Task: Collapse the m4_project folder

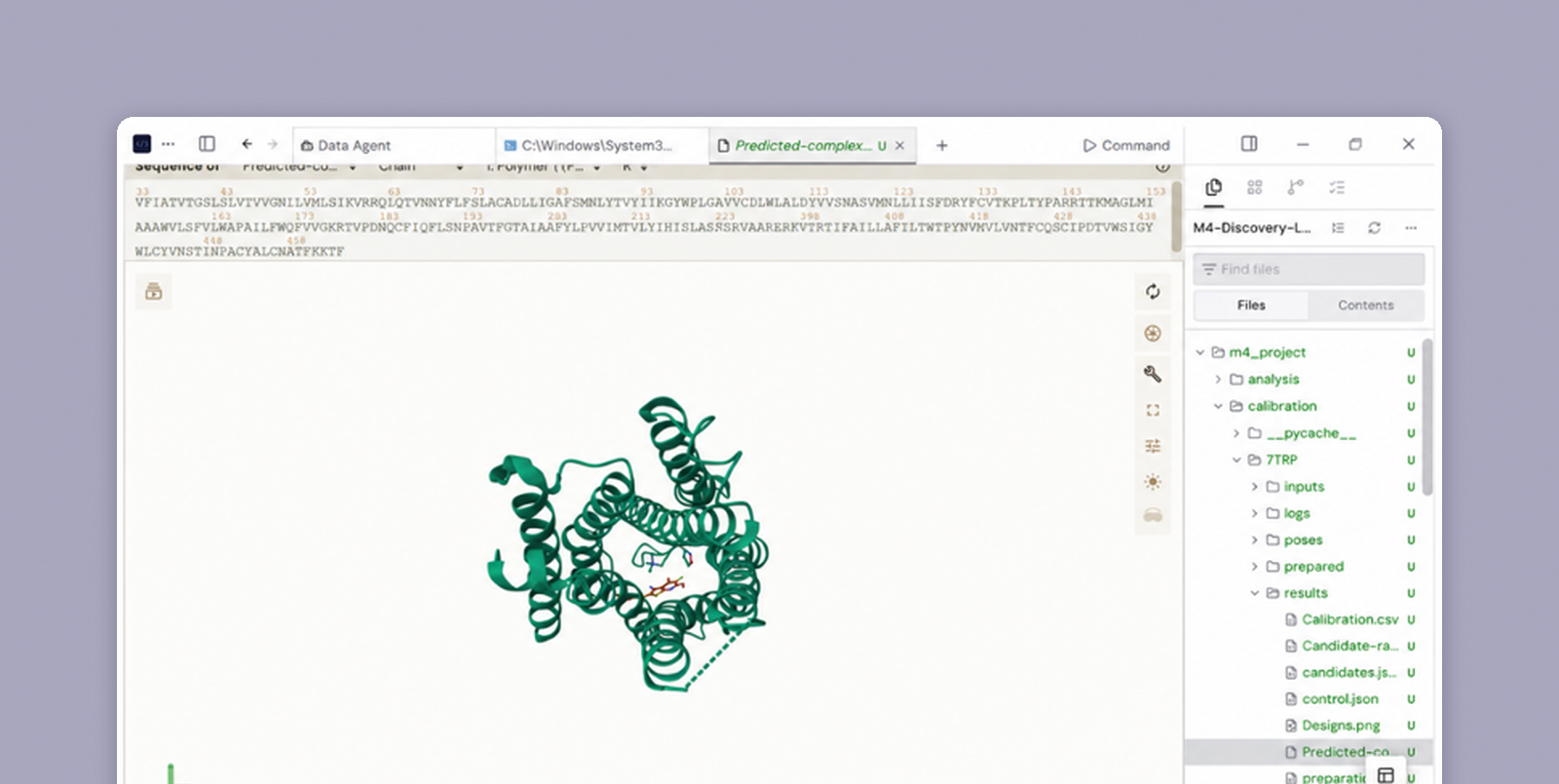Action: [1200, 353]
